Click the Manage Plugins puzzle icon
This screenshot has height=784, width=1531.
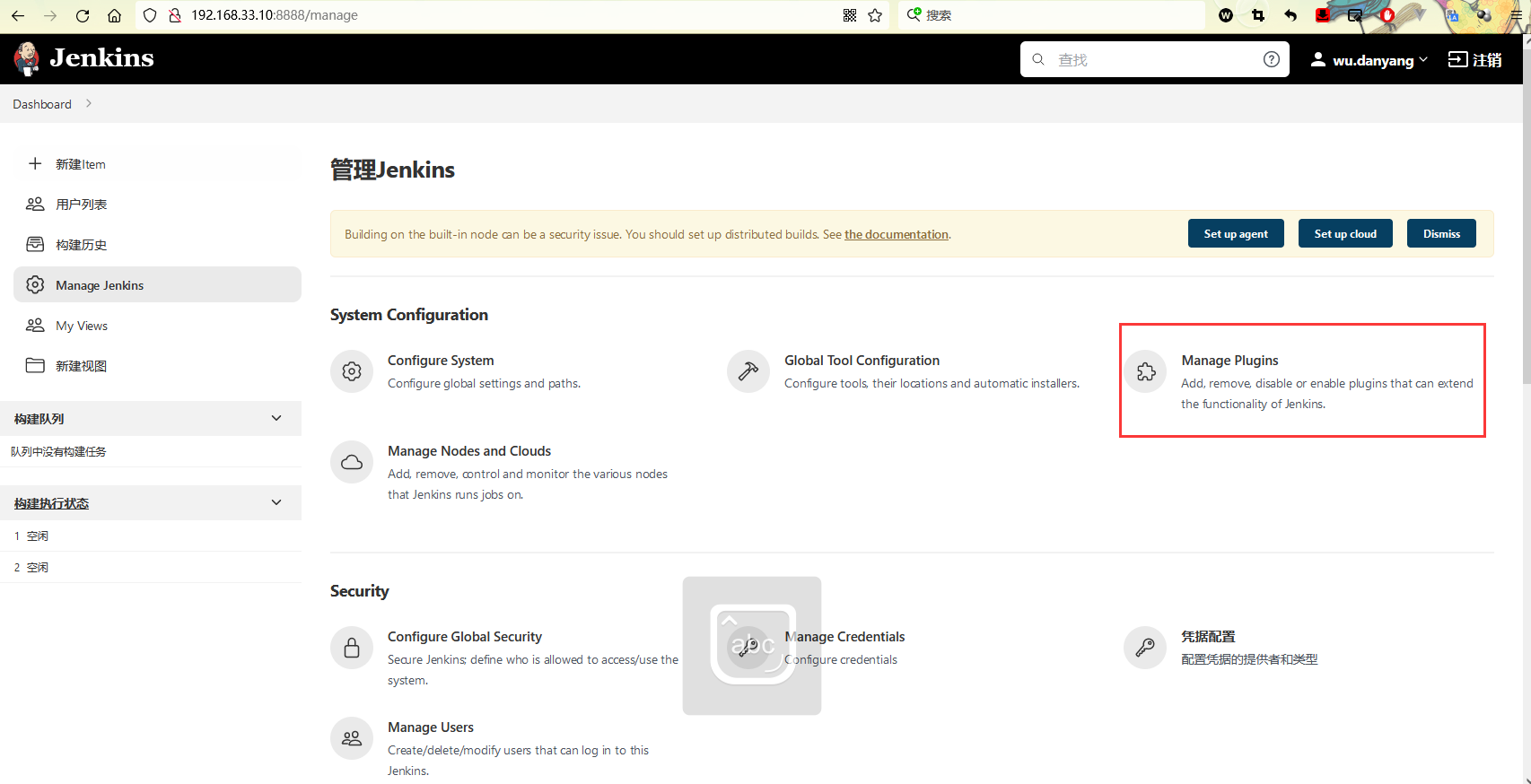tap(1146, 371)
